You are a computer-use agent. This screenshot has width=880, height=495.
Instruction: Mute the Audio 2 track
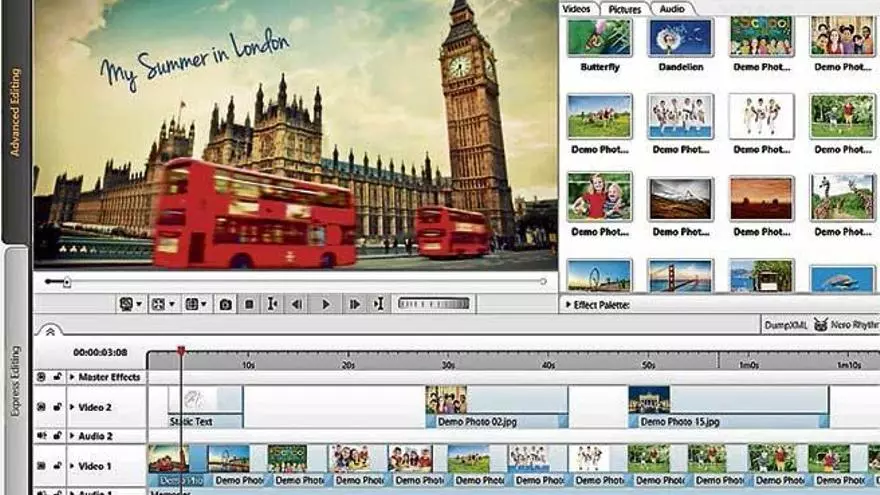[41, 437]
